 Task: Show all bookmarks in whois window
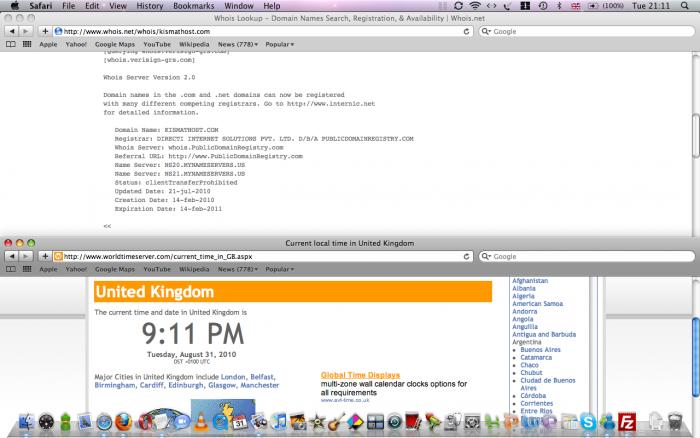coord(11,44)
